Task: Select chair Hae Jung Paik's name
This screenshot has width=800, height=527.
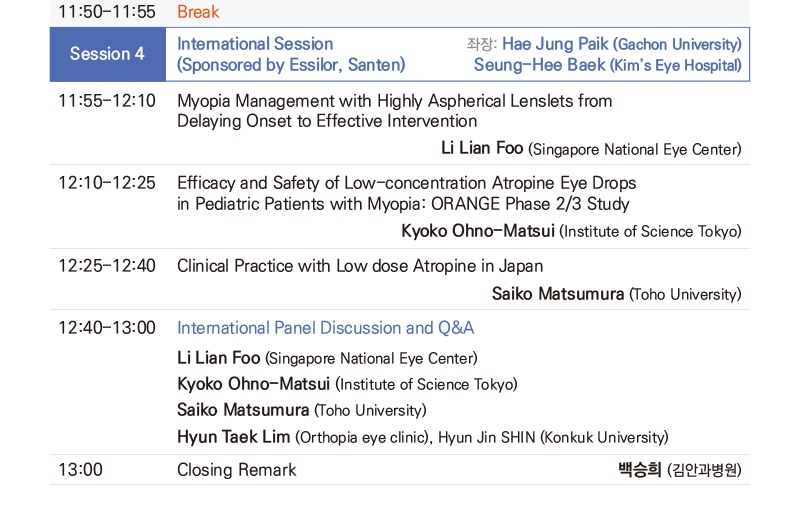Action: coord(555,44)
